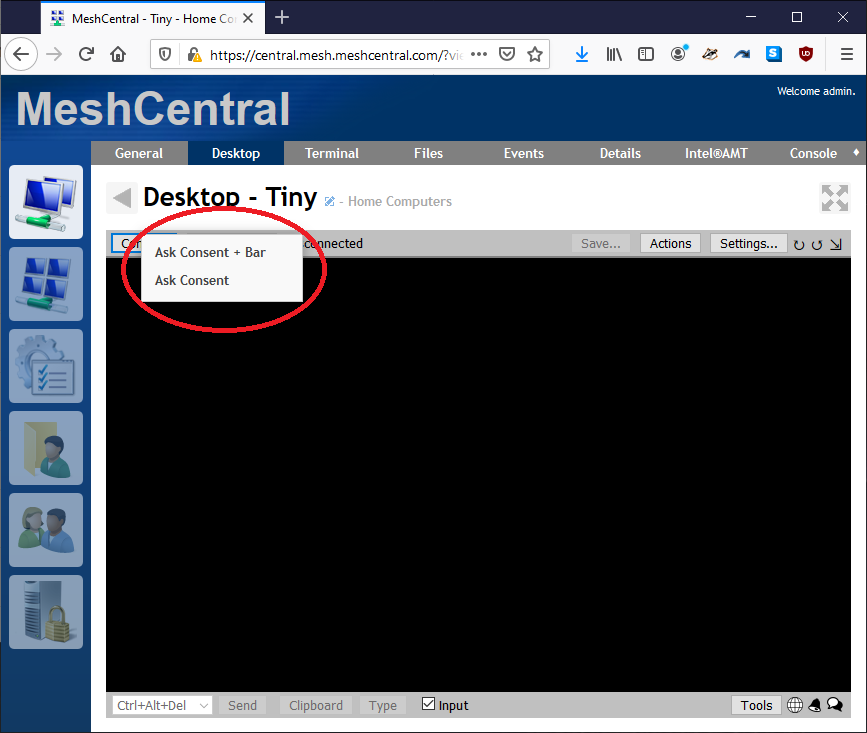
Task: Save page to Pocket icon
Action: [506, 54]
